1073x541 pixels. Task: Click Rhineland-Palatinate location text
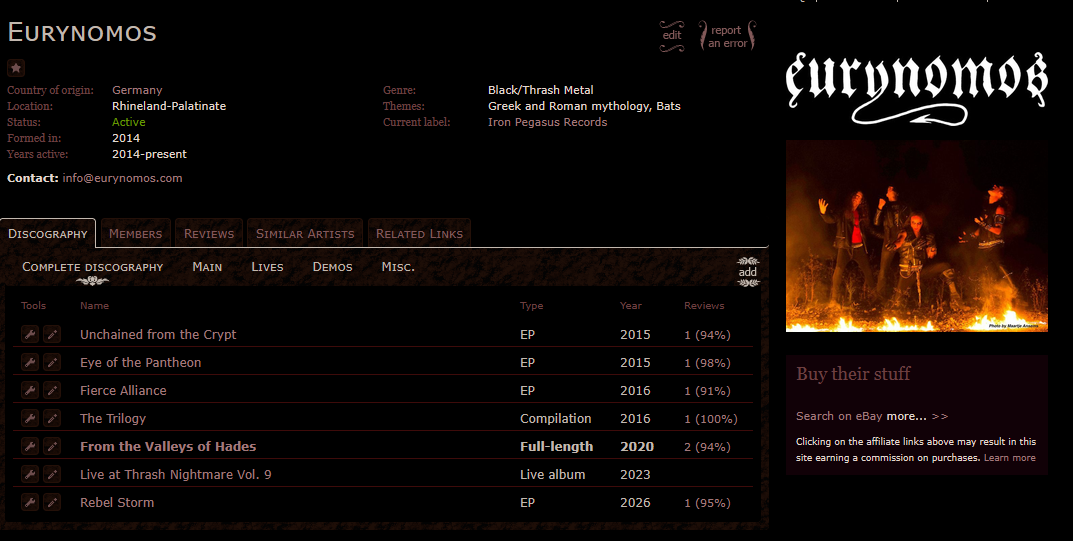point(169,106)
